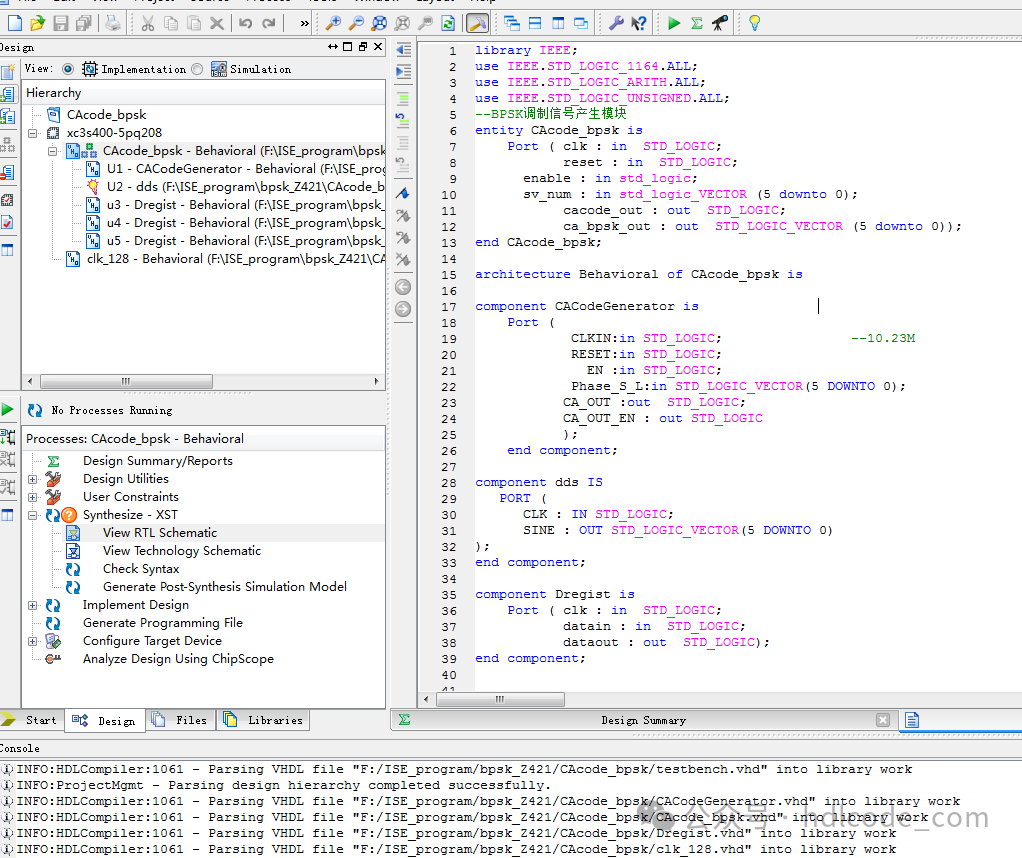Select the Implementation view radio button
This screenshot has height=858, width=1022.
(x=68, y=69)
